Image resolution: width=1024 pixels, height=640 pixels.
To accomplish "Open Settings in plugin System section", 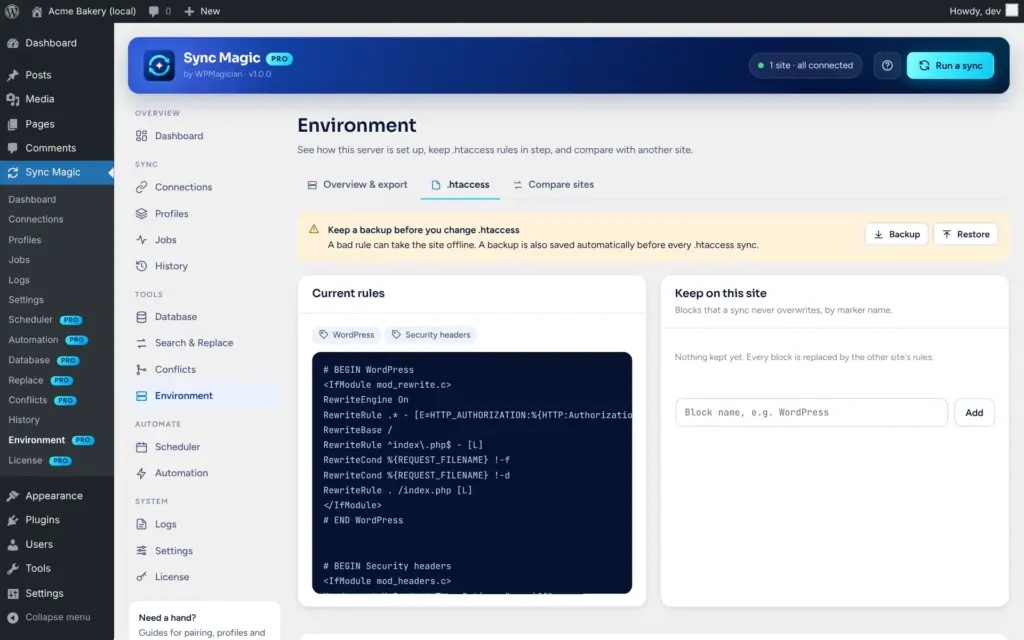I will tap(204, 551).
